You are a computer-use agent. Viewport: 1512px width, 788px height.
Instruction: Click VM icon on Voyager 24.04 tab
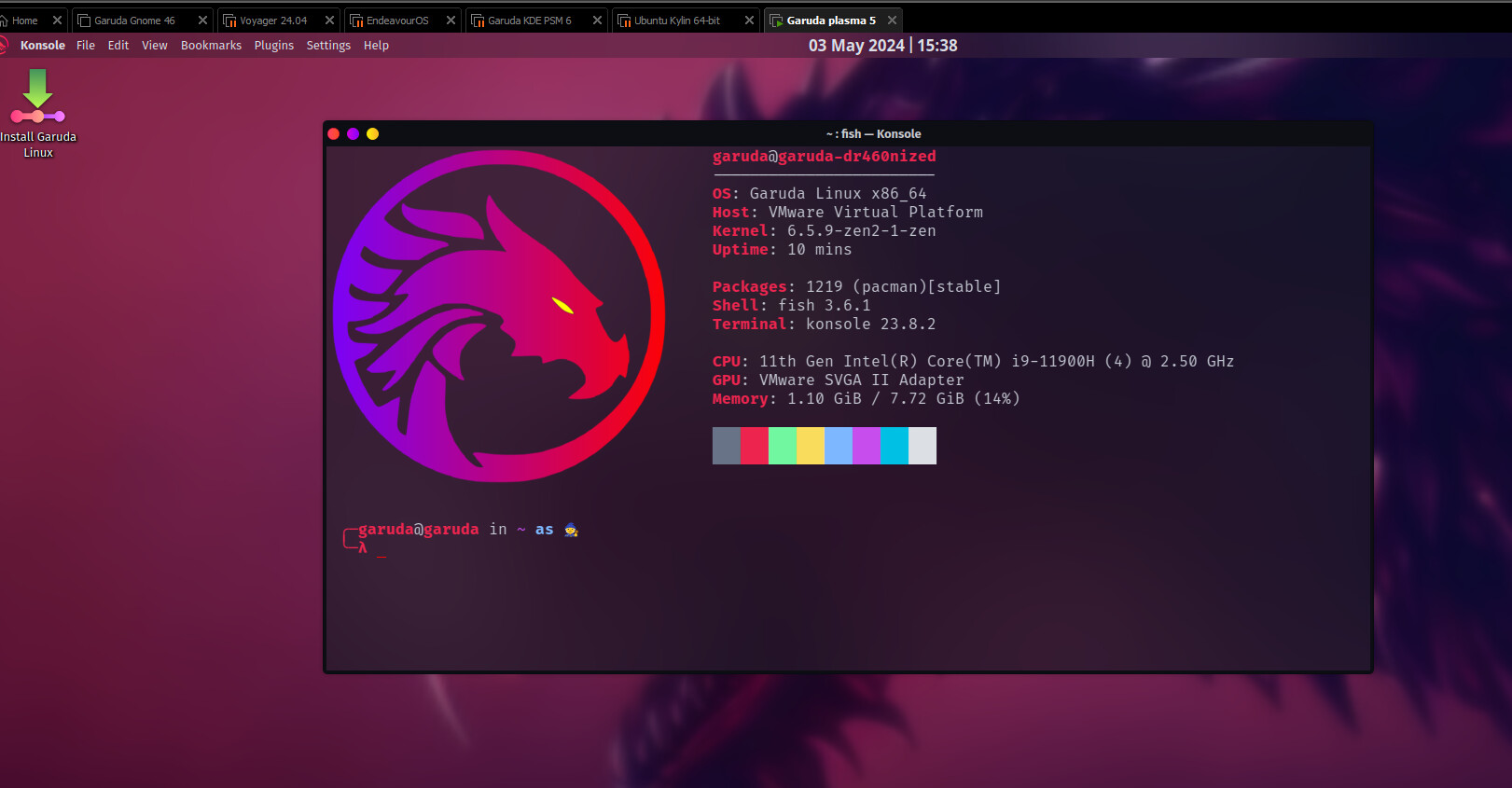pyautogui.click(x=229, y=20)
